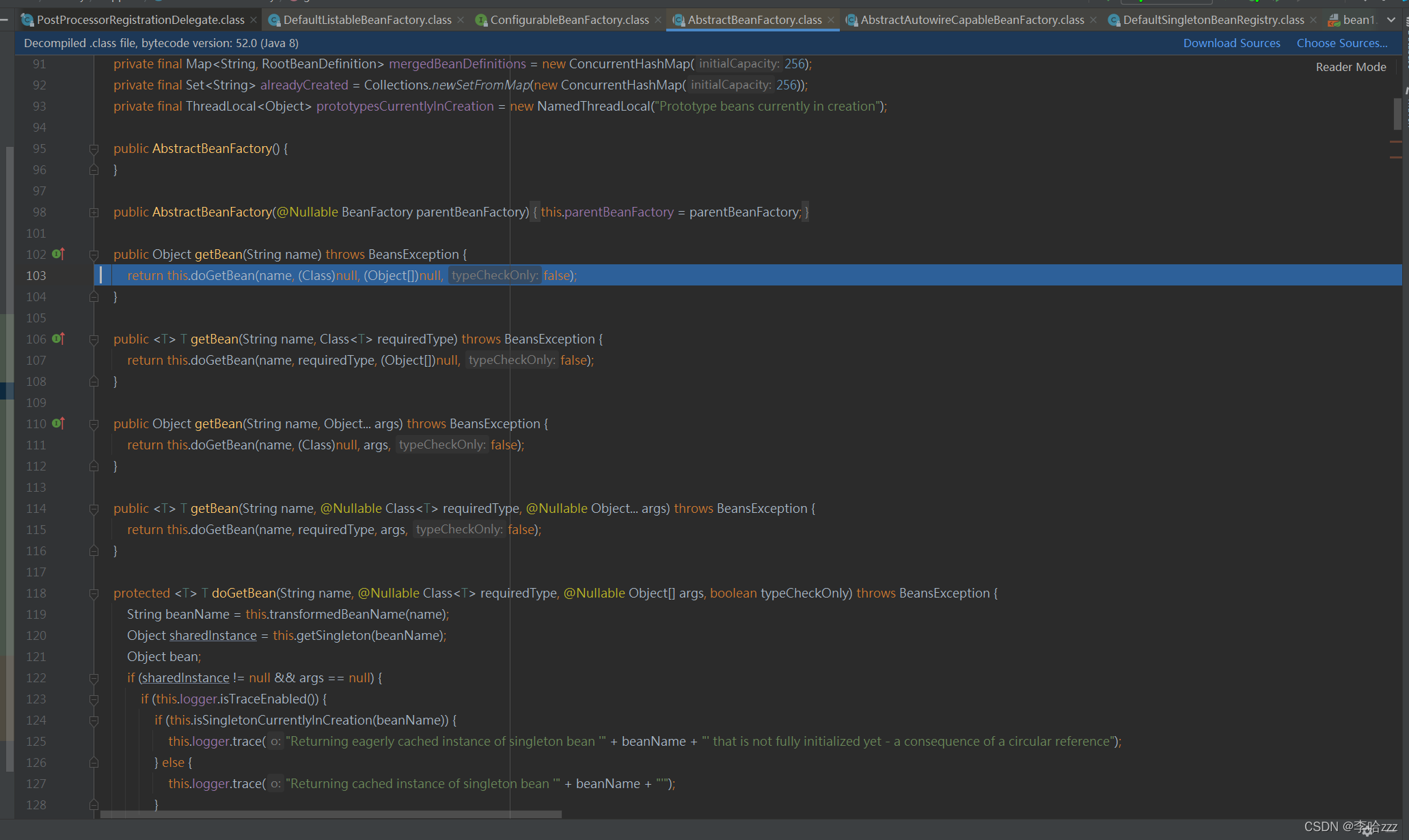Close the PostProcessorRegistrationDelegate.class tab

coord(254,20)
